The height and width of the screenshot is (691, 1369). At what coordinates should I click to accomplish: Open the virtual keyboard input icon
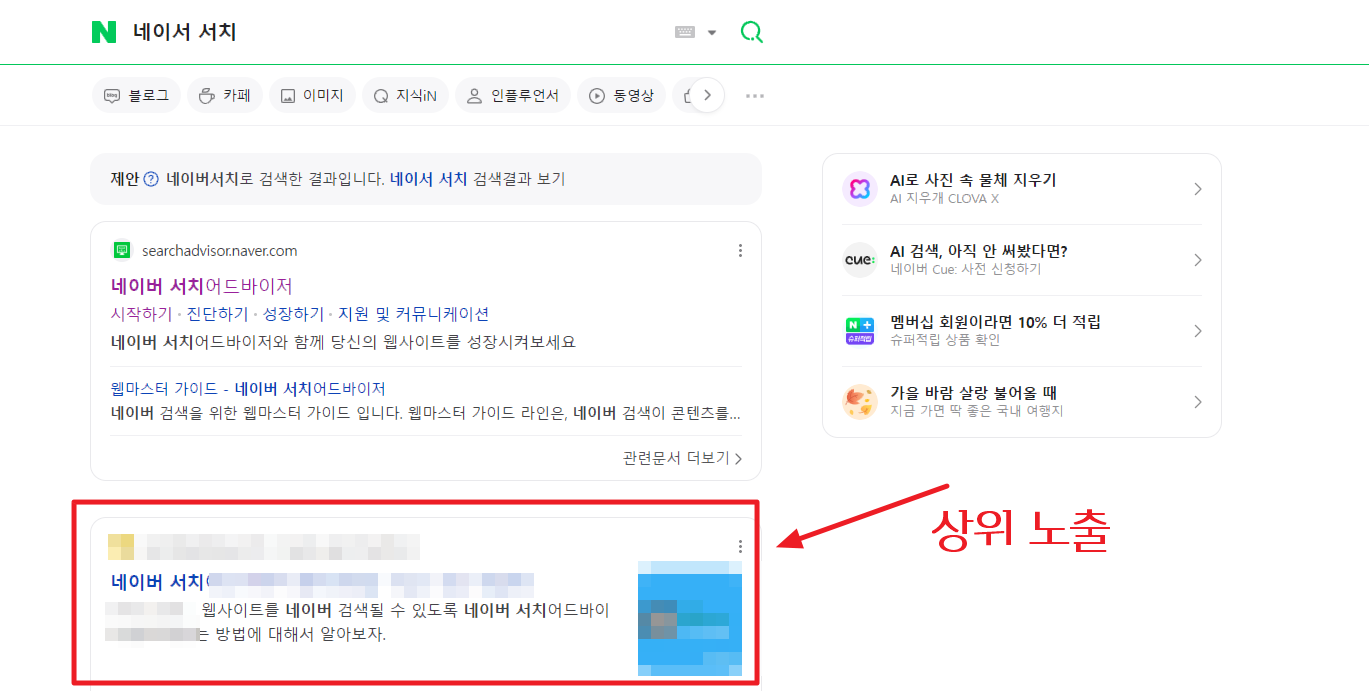(684, 31)
